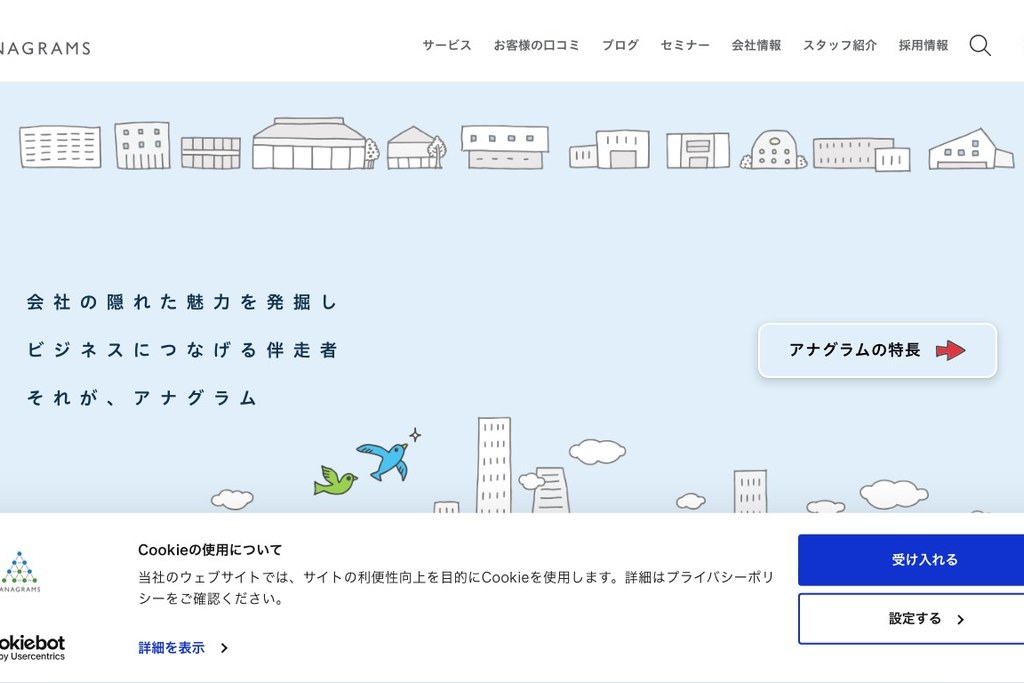Open the スタッフ紹介 page

(x=840, y=45)
